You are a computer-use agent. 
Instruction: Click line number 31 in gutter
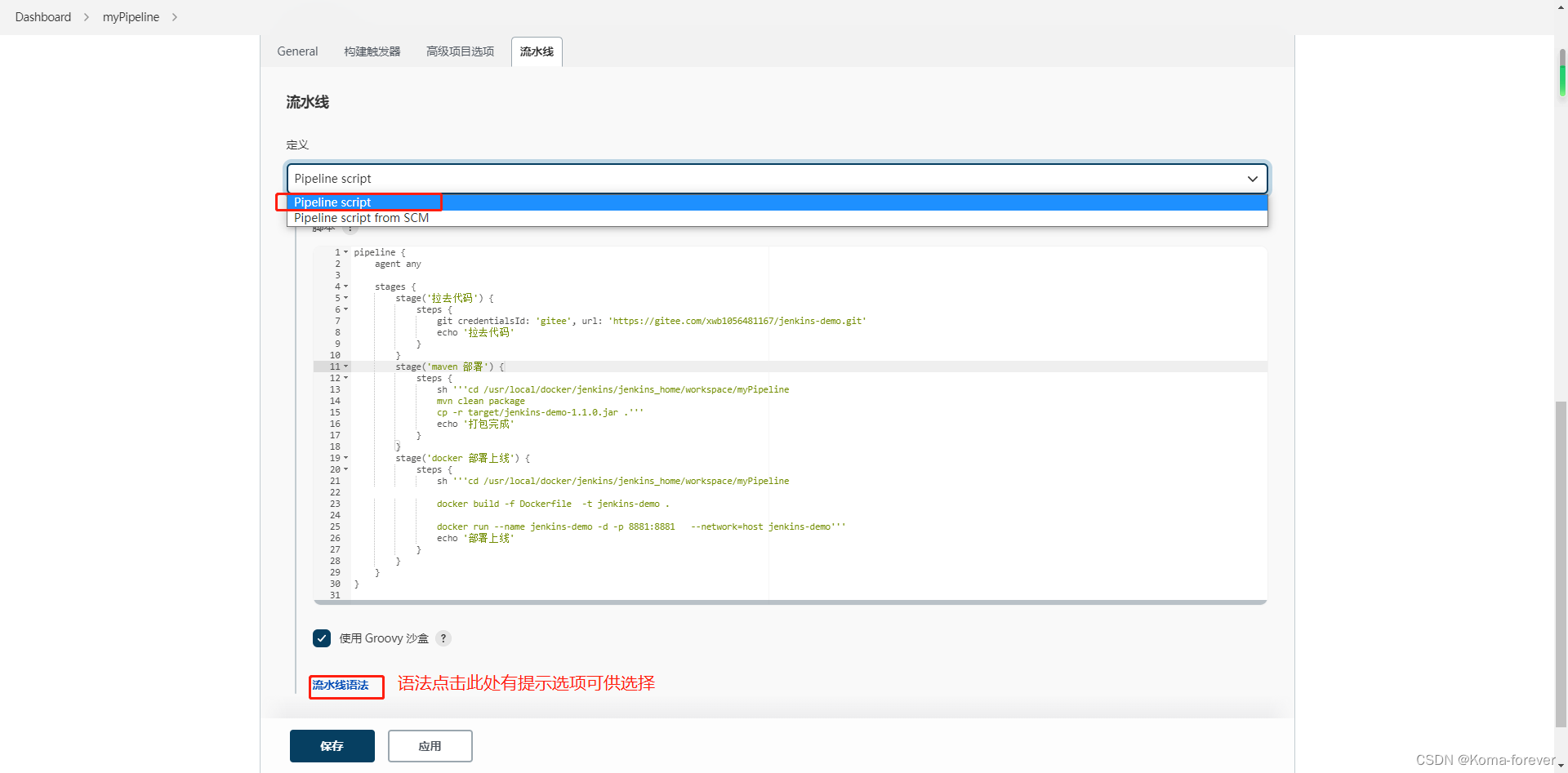(335, 595)
